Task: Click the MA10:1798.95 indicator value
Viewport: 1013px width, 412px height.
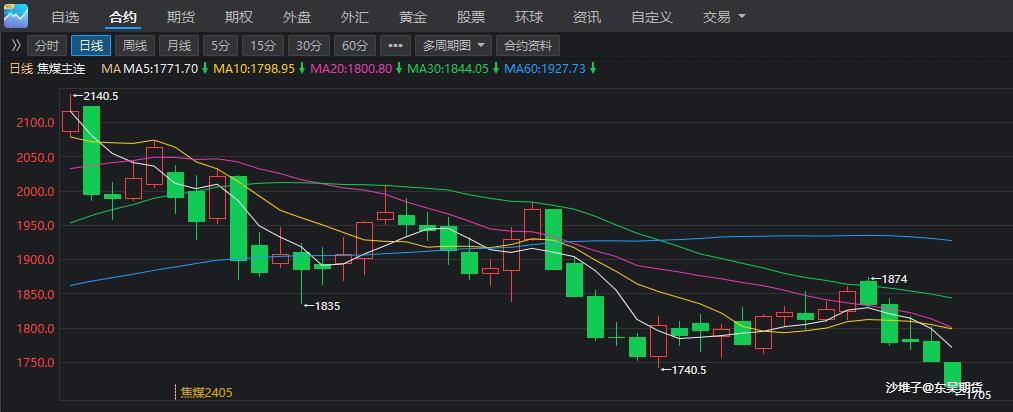Action: 254,68
